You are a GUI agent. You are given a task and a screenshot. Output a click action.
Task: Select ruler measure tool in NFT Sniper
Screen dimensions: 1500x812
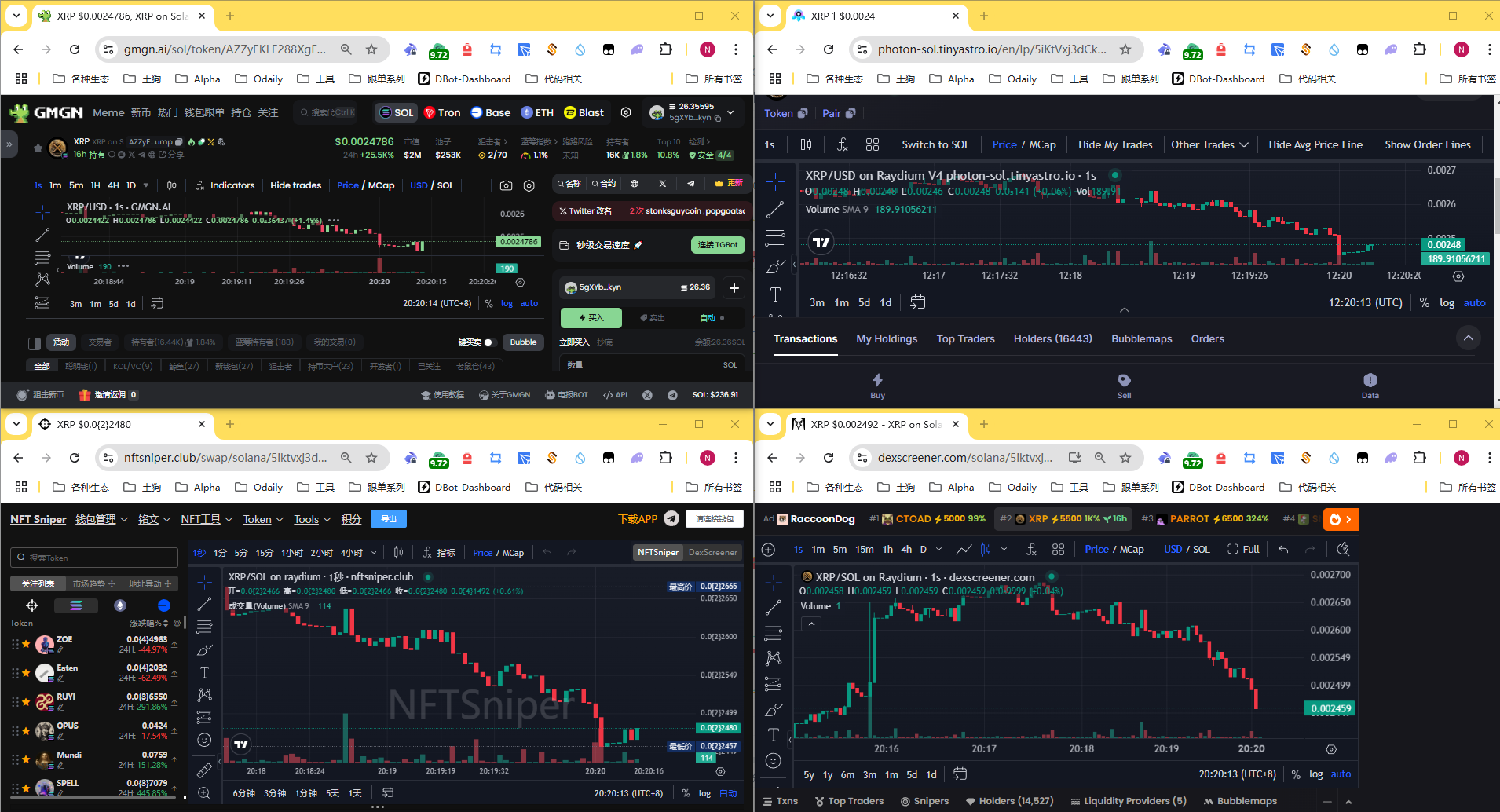204,770
